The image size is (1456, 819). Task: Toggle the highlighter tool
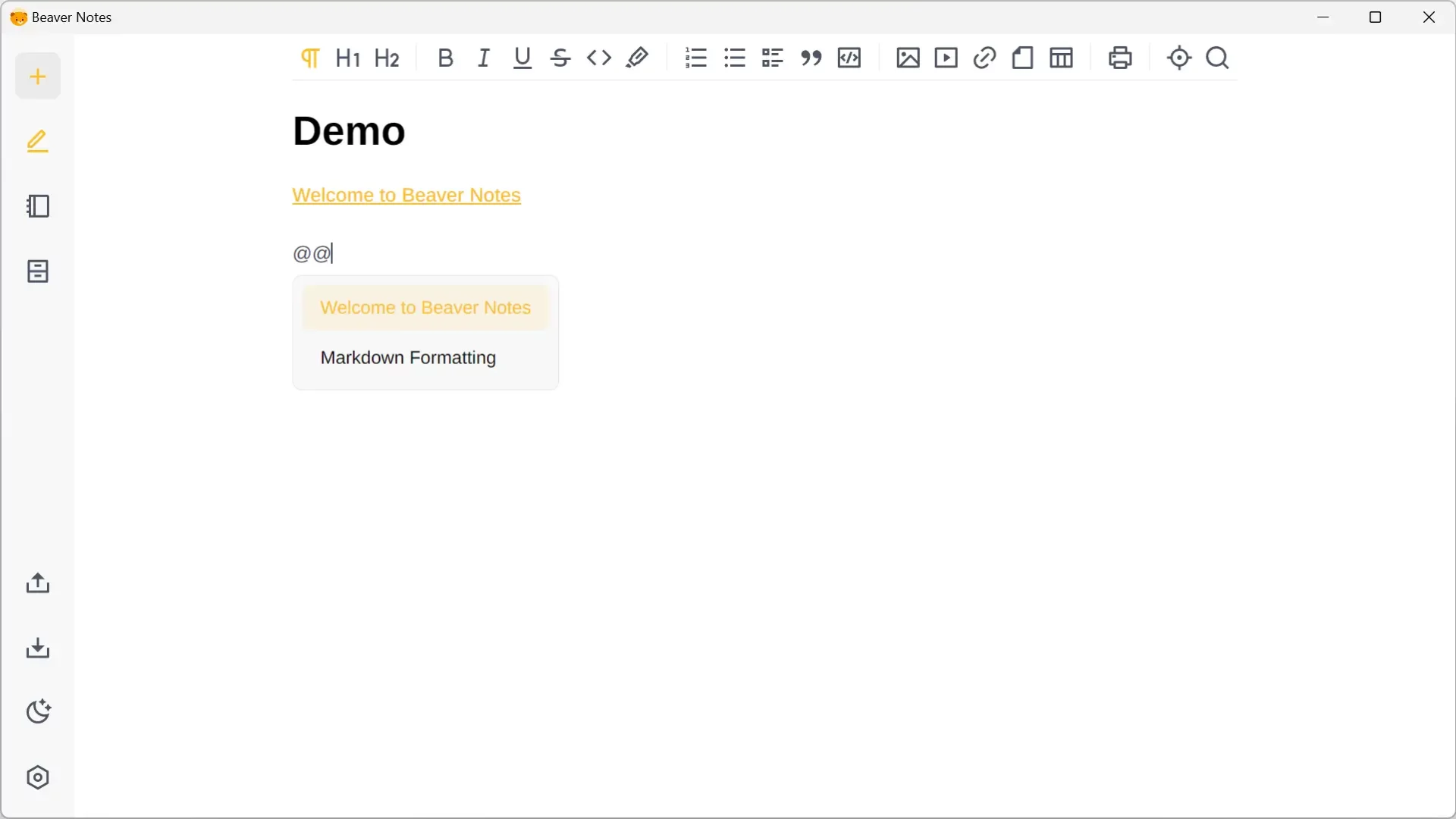point(637,58)
